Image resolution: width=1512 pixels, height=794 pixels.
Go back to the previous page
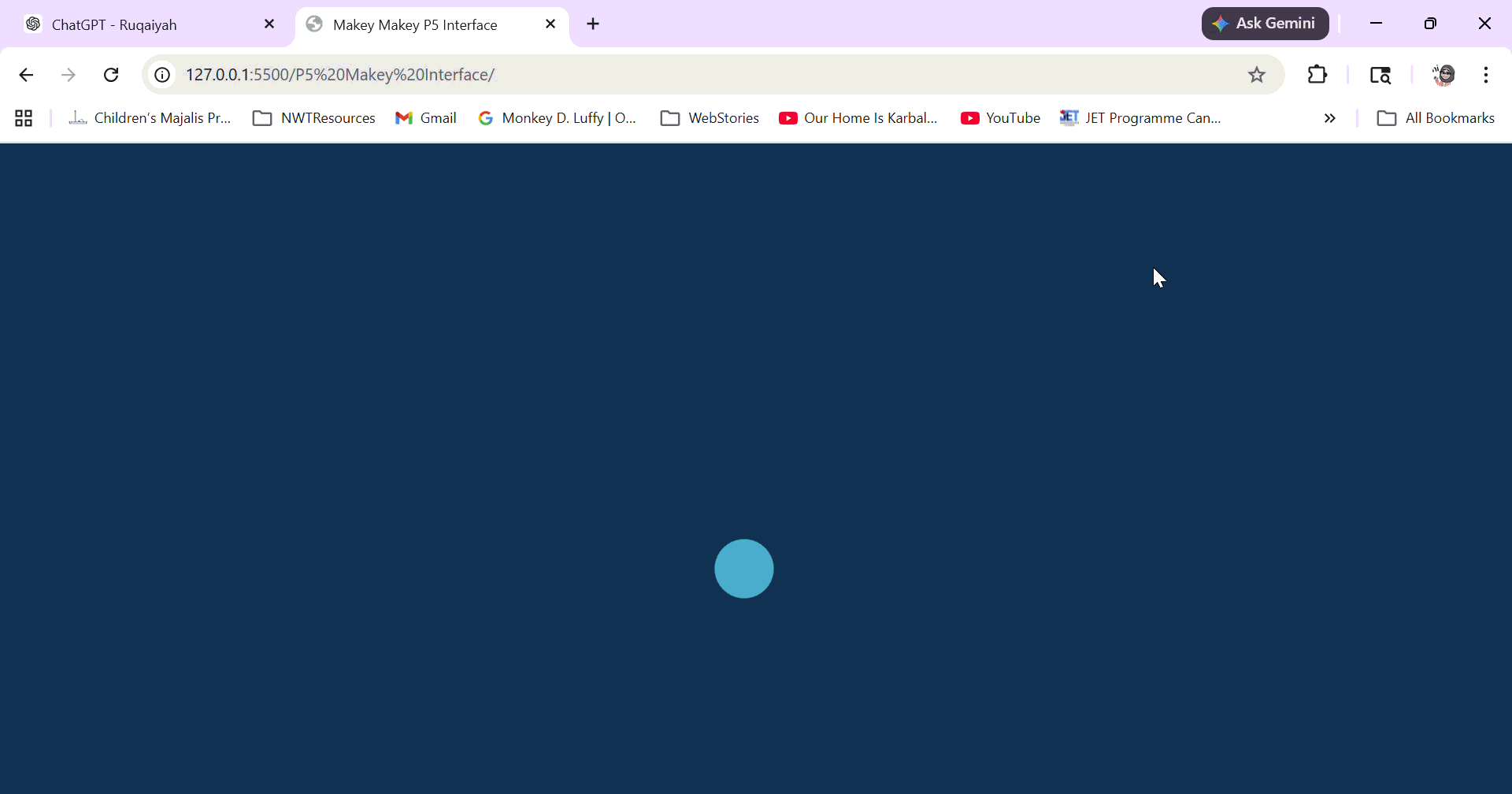(x=26, y=75)
